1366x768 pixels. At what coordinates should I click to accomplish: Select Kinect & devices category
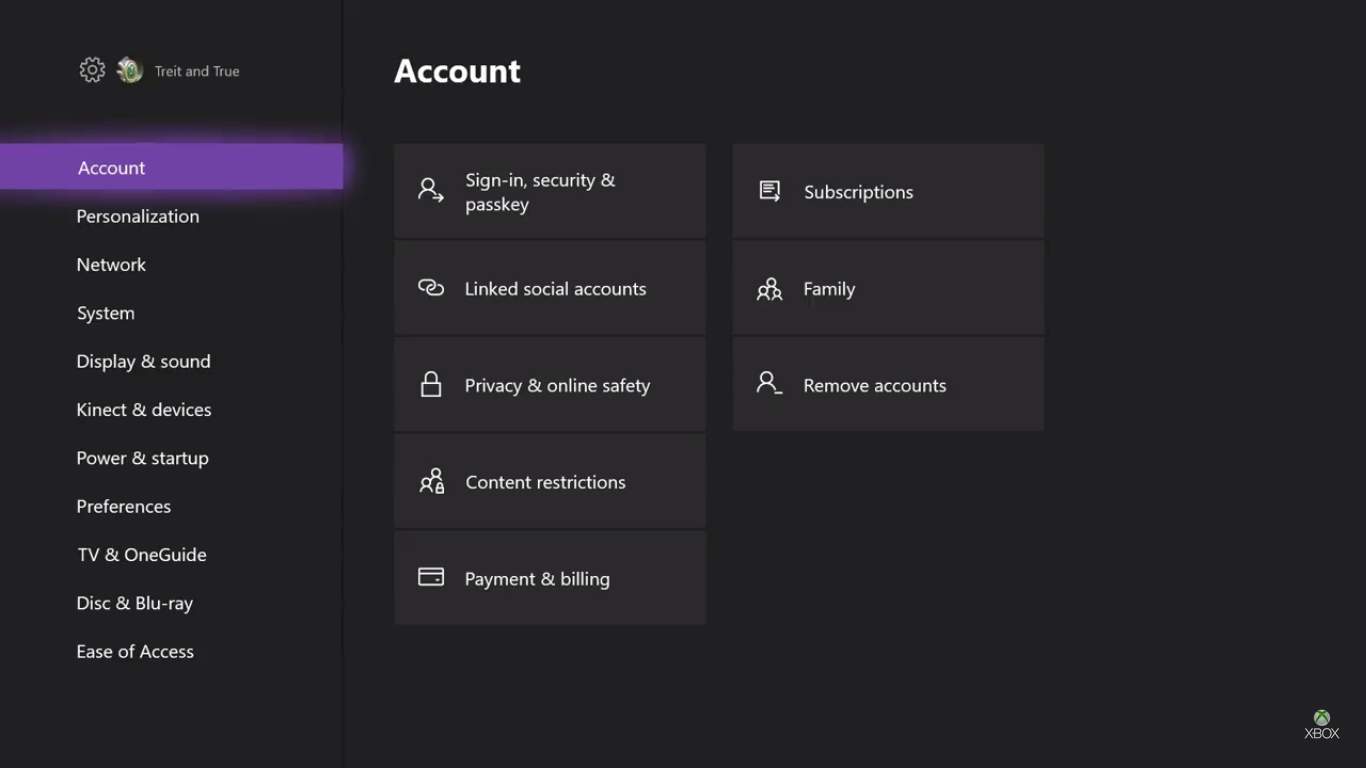click(x=144, y=410)
